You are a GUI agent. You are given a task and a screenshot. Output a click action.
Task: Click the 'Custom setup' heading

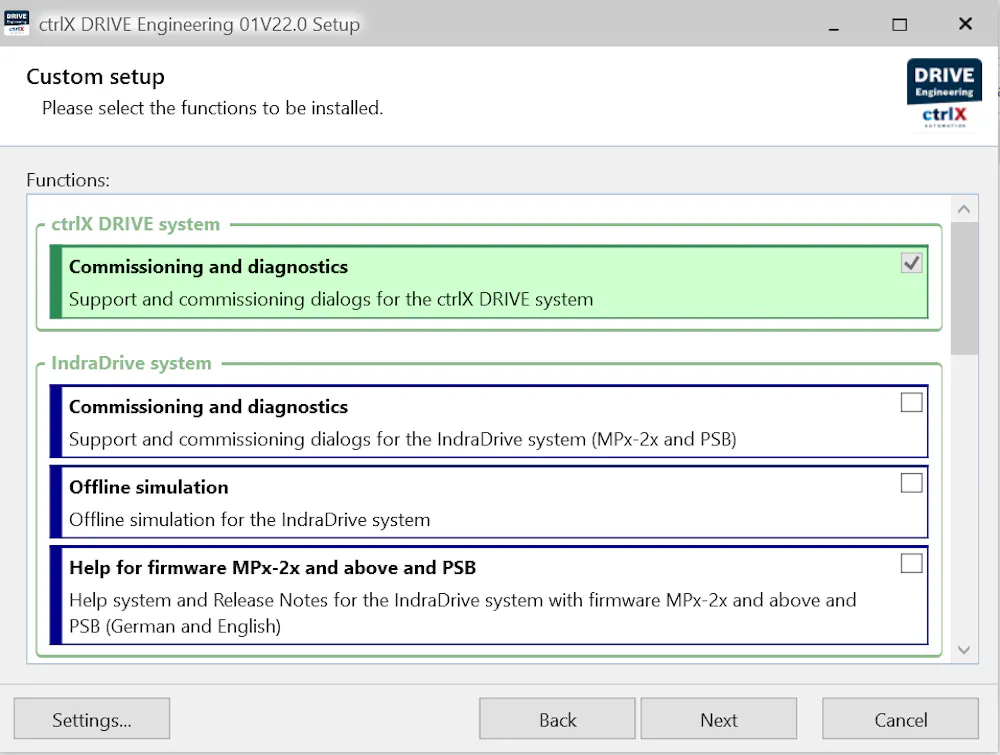pos(96,77)
